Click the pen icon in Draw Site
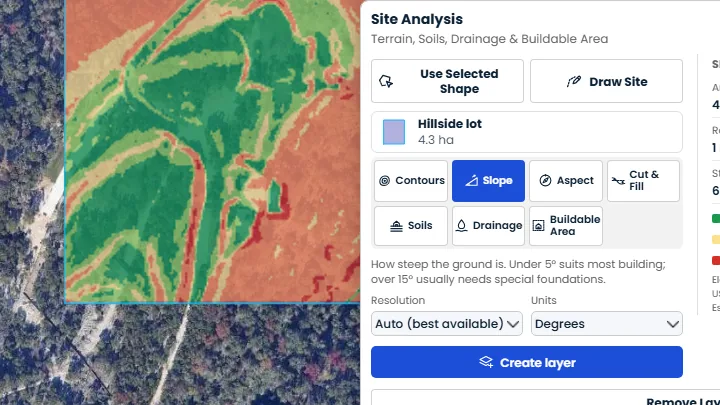Viewport: 720px width, 405px height. coord(574,81)
